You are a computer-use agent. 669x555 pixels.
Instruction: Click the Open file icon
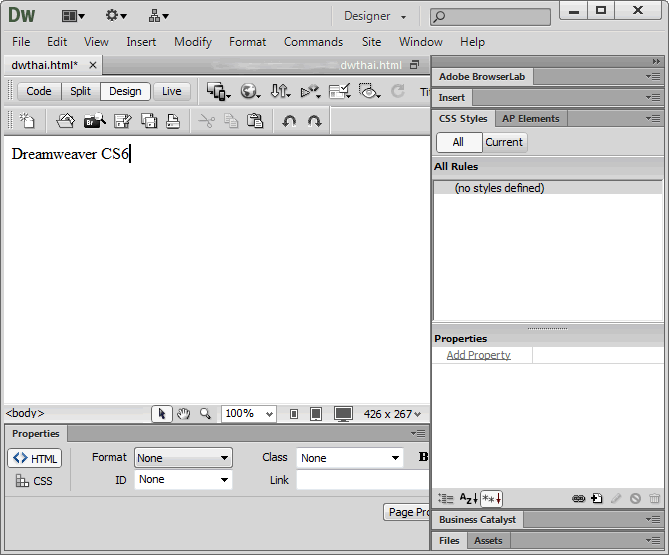point(65,121)
